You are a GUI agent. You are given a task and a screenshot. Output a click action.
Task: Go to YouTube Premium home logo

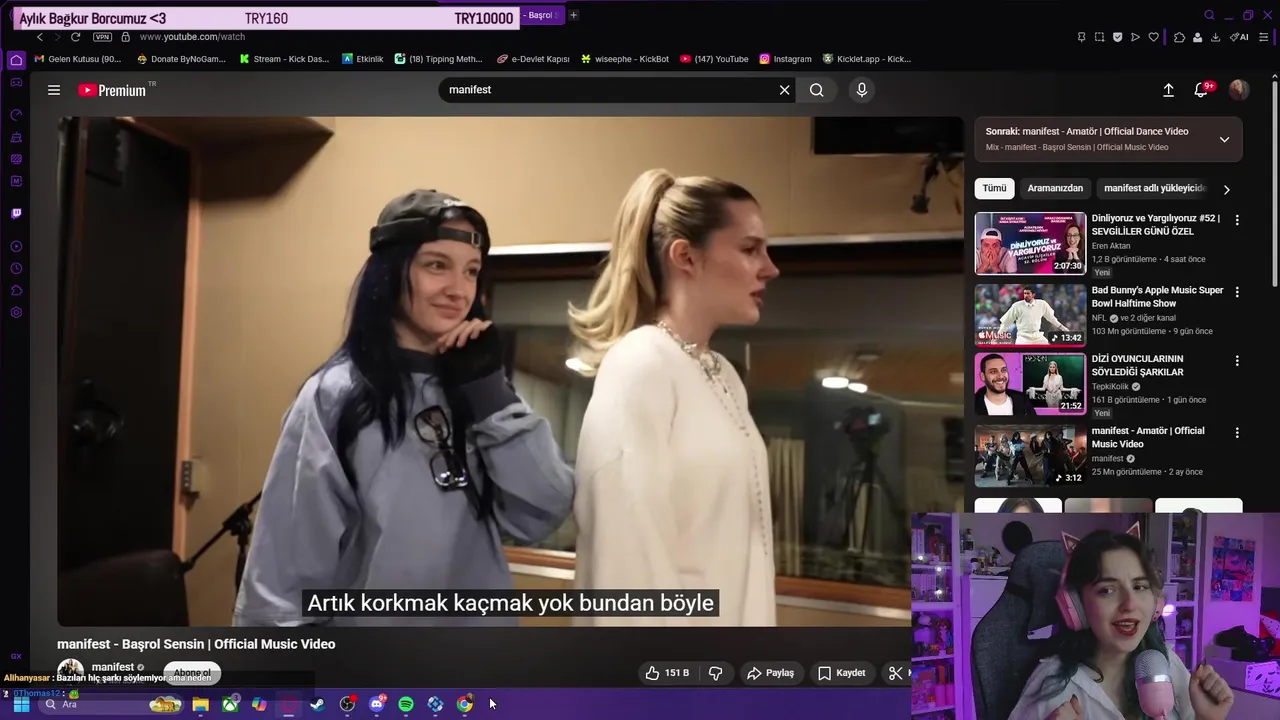point(113,90)
